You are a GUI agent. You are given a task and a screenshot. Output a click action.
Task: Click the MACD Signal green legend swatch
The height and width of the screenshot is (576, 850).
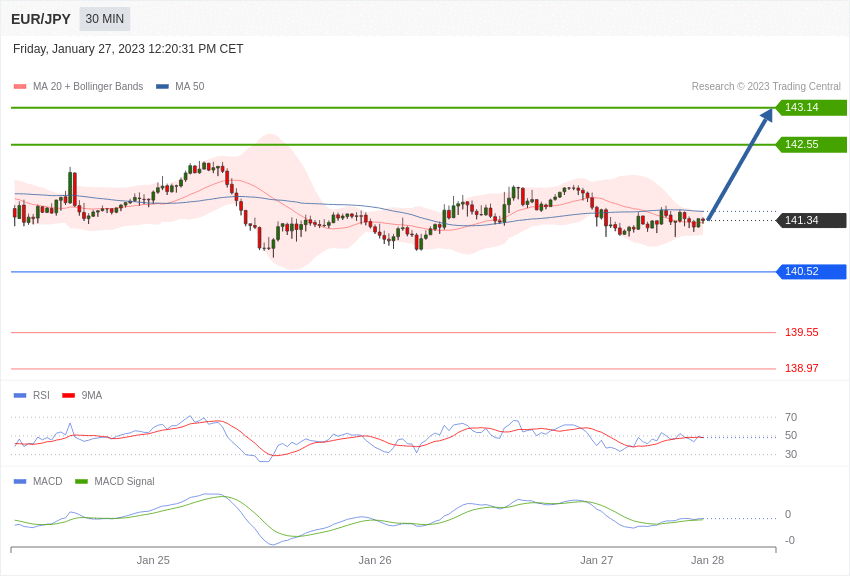point(81,481)
